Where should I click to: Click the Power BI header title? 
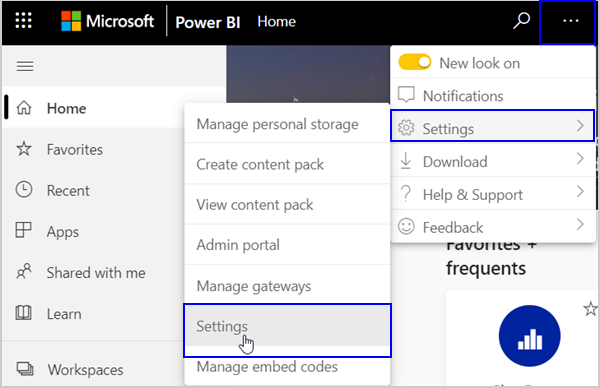tap(207, 22)
